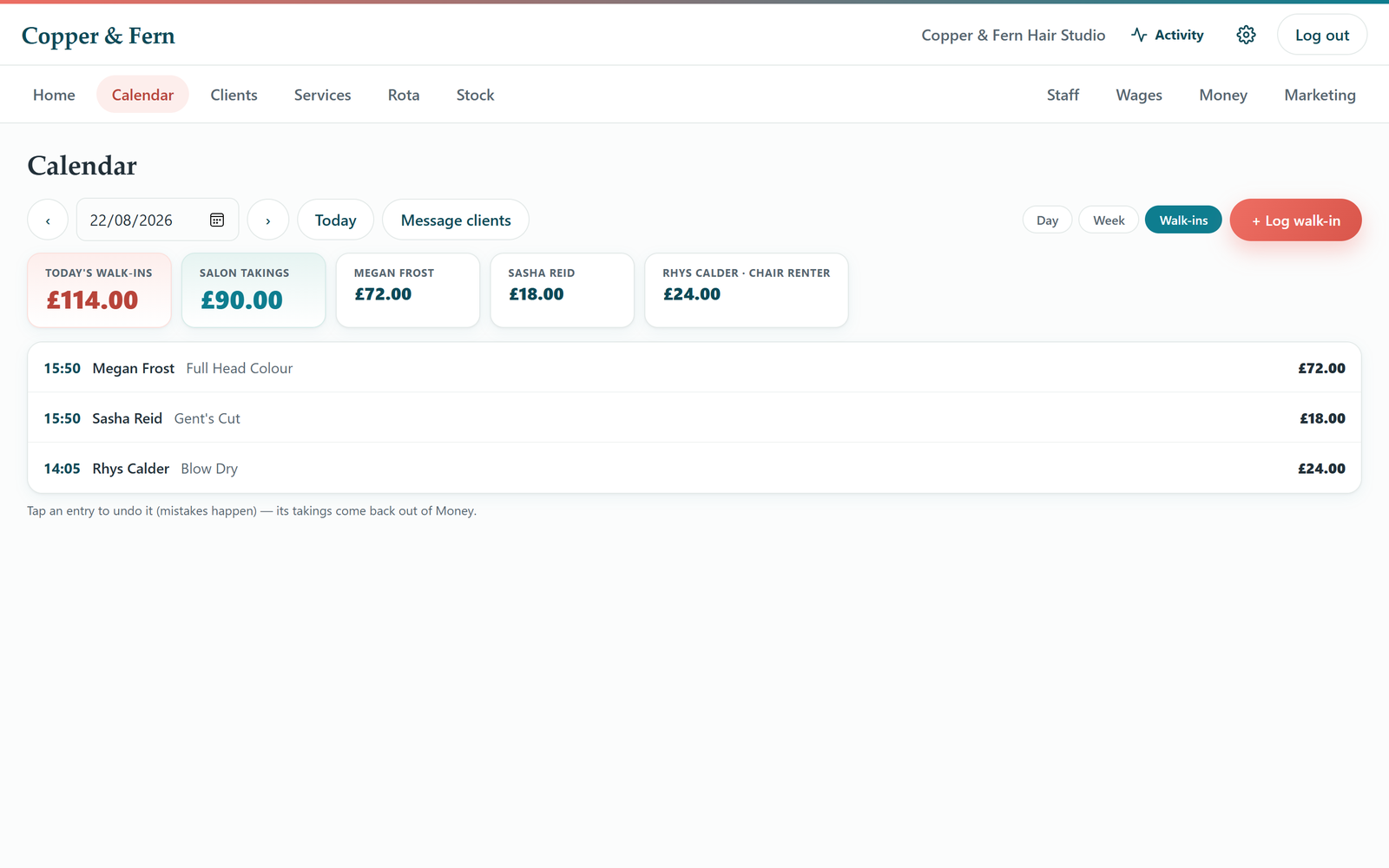Screen dimensions: 1389x868
Task: Click the Log walk-in button
Action: click(x=1295, y=220)
